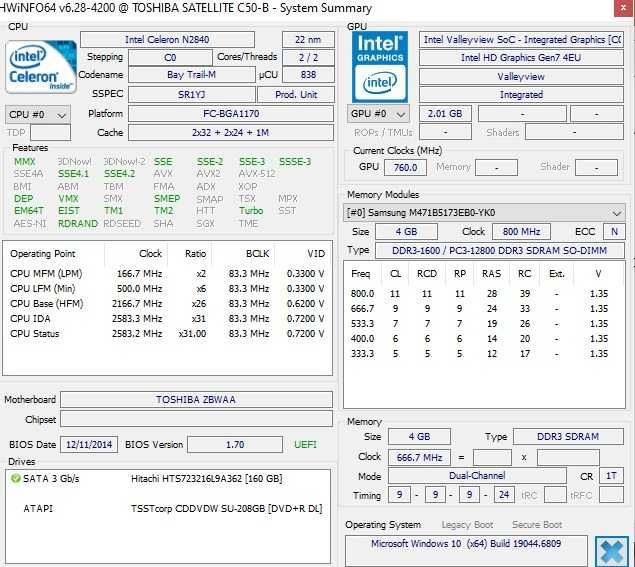Click the green UEFI label
This screenshot has width=635, height=567.
click(305, 445)
